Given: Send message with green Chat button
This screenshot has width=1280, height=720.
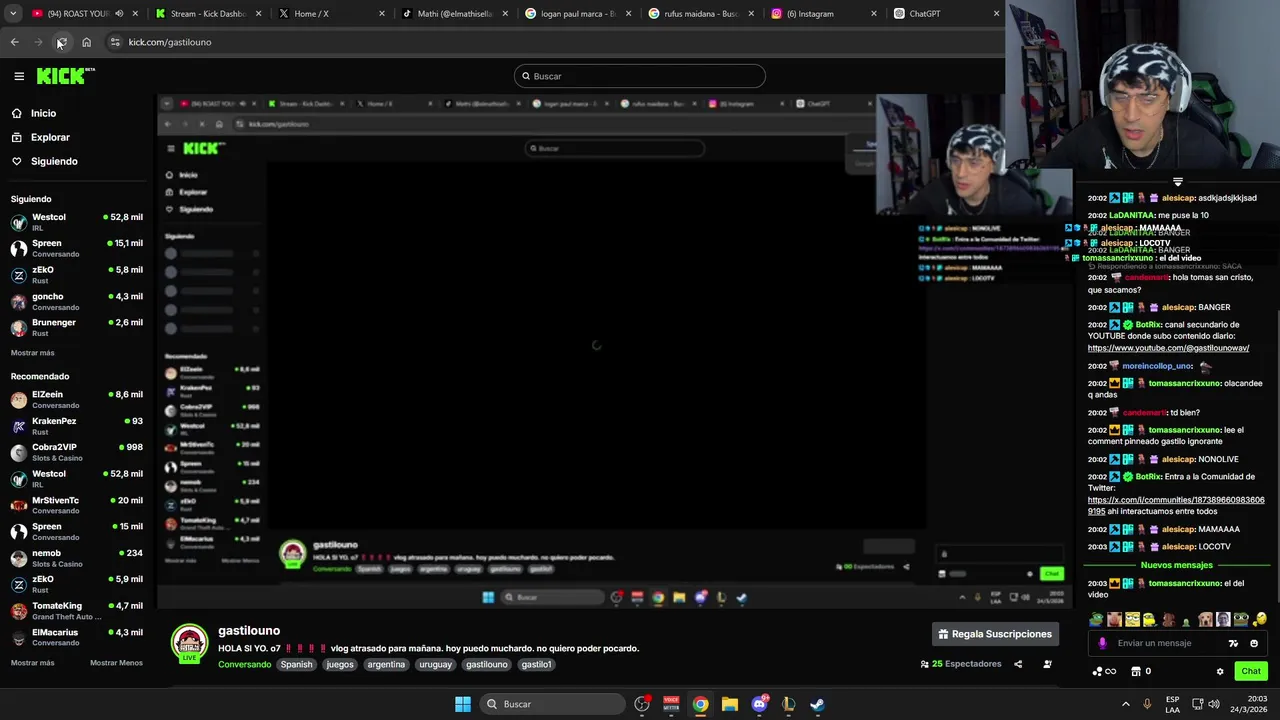Looking at the screenshot, I should pyautogui.click(x=1251, y=671).
